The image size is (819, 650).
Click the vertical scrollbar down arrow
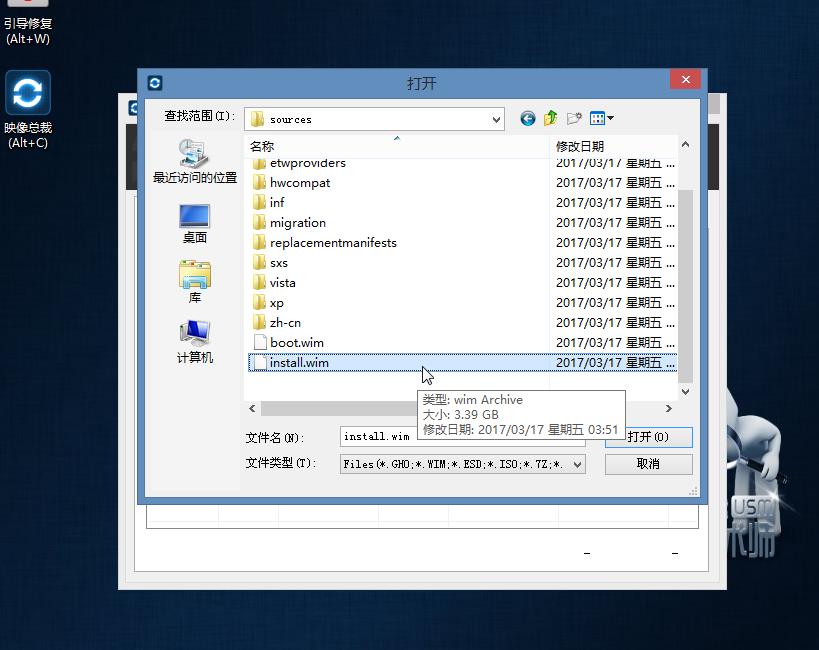[685, 391]
